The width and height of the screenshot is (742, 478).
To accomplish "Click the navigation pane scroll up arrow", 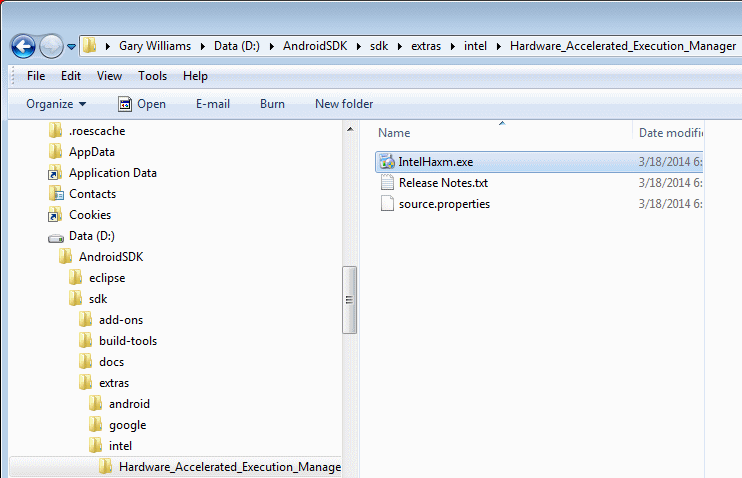I will (350, 129).
